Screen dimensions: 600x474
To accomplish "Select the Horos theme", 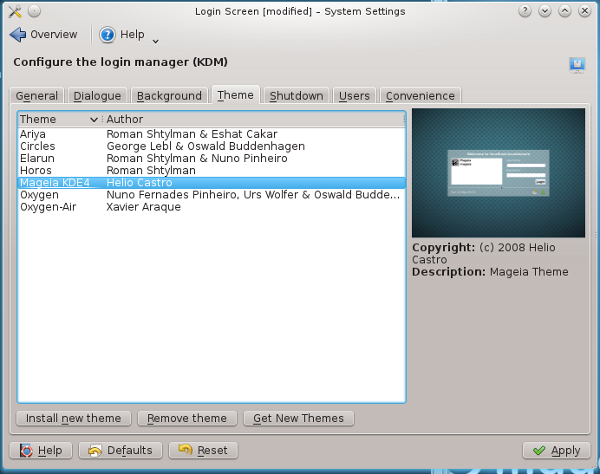I will pyautogui.click(x=212, y=170).
